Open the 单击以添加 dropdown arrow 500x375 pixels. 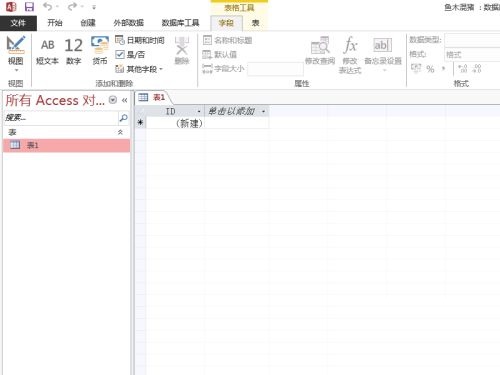[264, 112]
